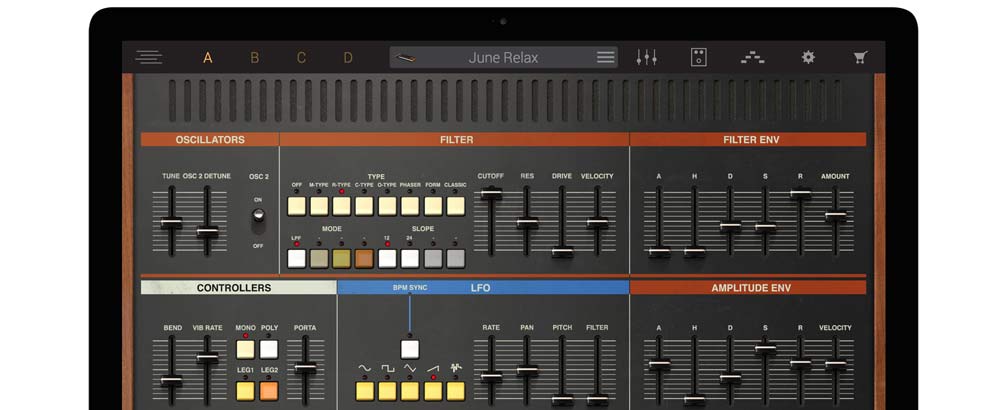Adjust the Amplitude Env D slider
This screenshot has height=410, width=1000.
(x=730, y=378)
